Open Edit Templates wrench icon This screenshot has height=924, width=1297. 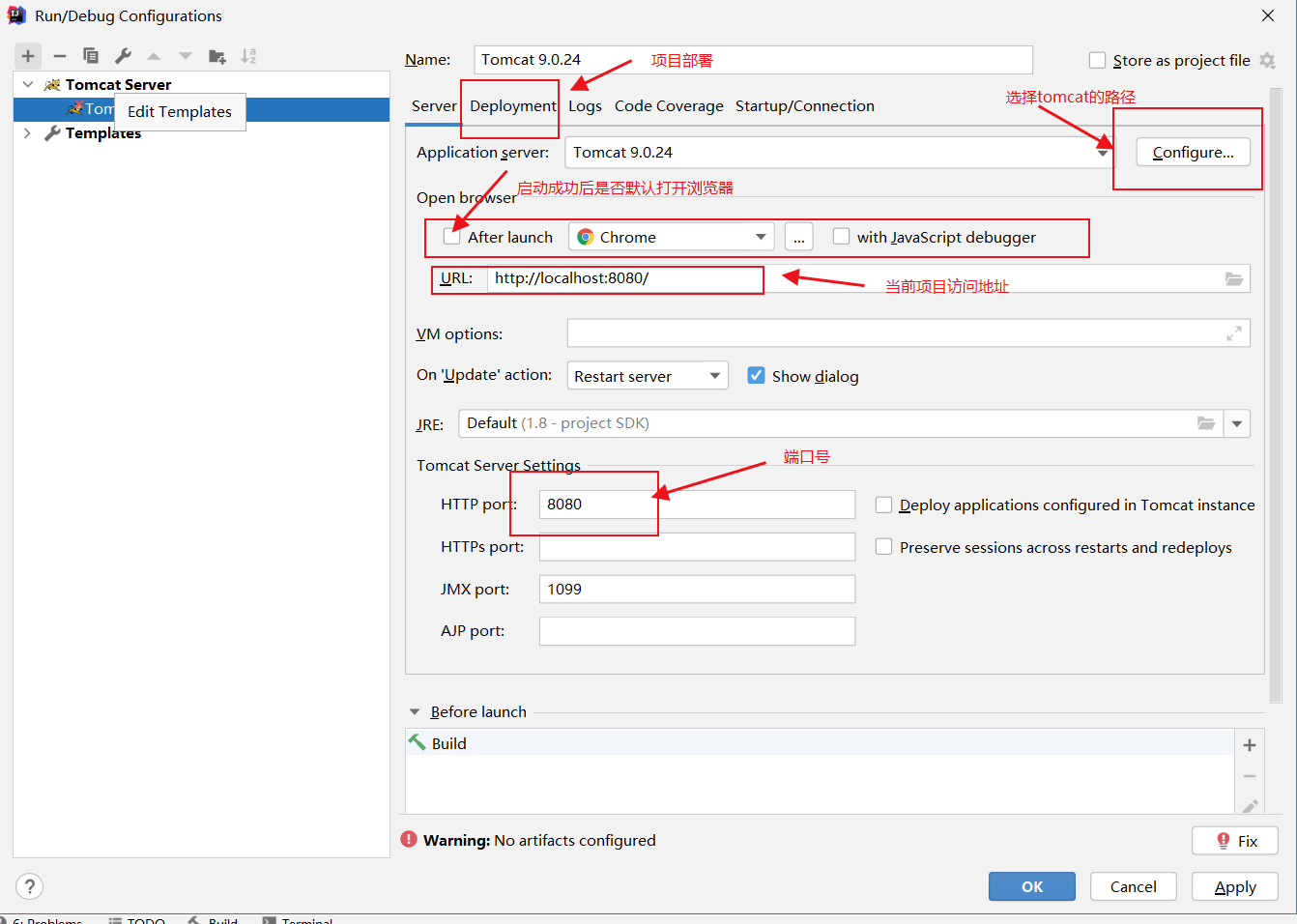tap(123, 56)
